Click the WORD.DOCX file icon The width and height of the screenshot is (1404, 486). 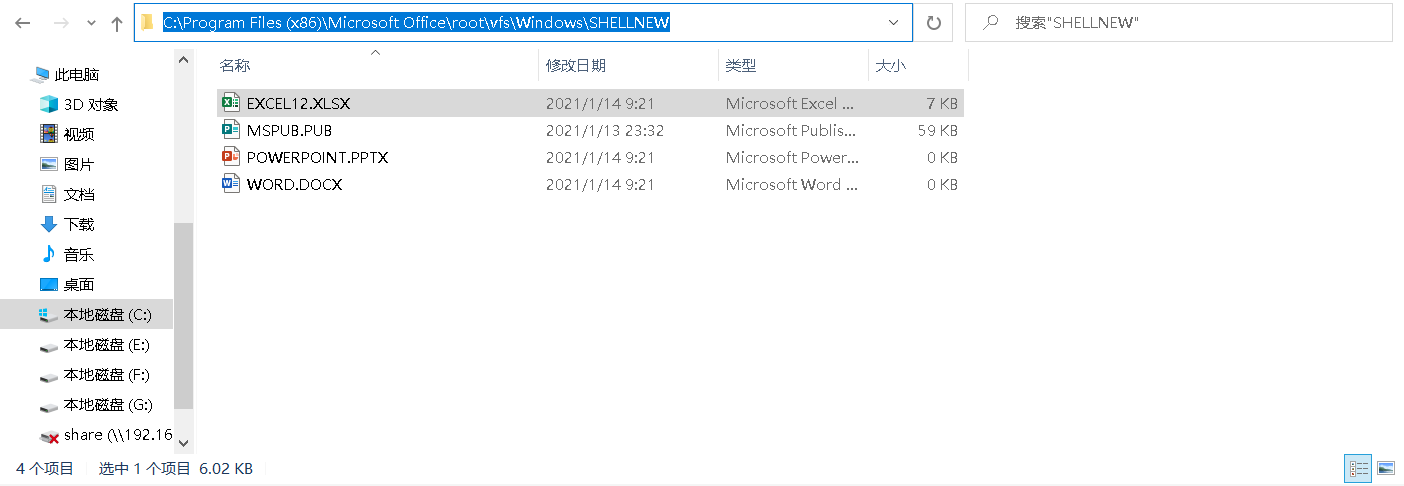tap(230, 184)
